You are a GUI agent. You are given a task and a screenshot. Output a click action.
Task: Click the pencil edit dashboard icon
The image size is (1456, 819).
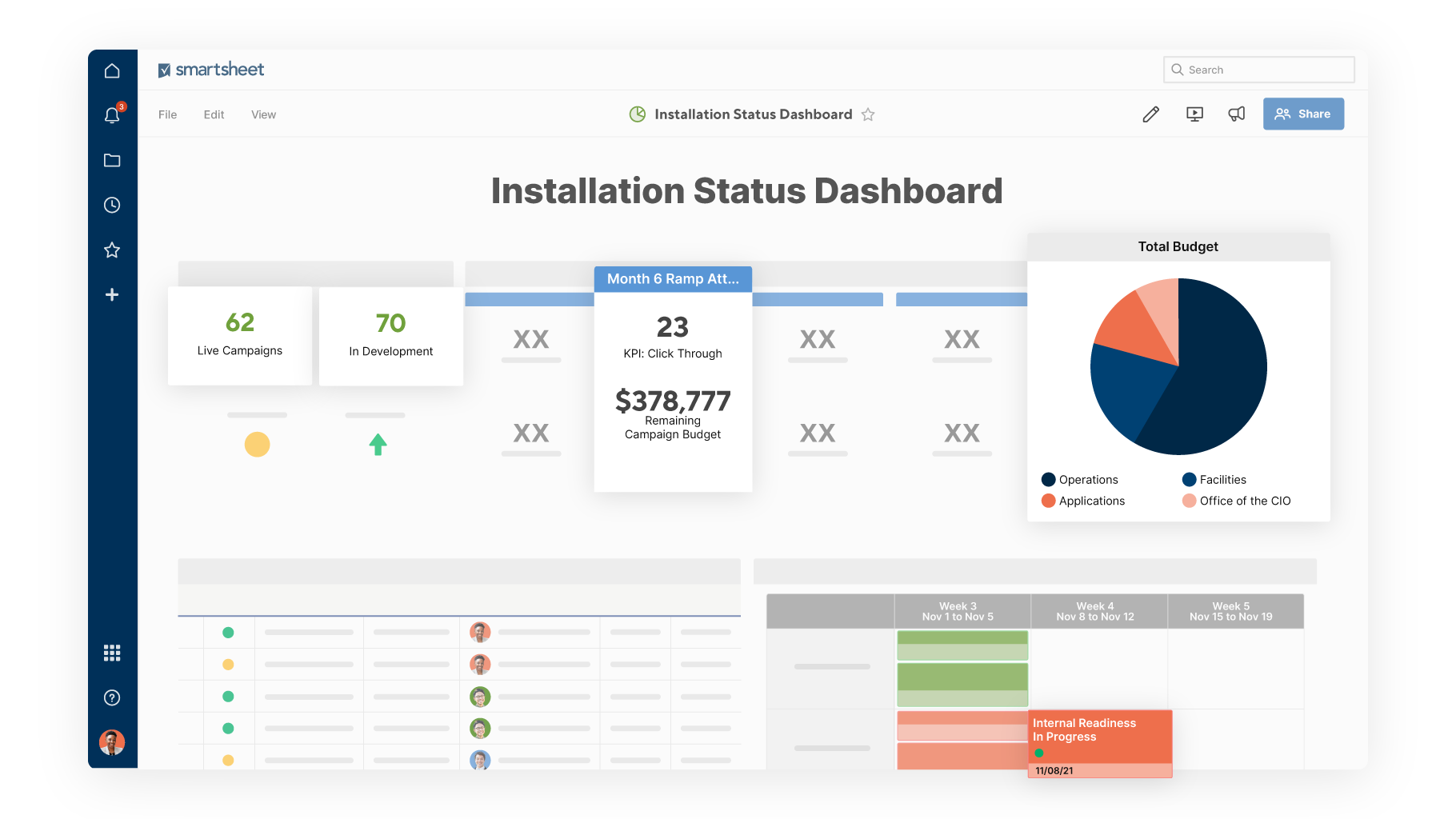(x=1150, y=114)
